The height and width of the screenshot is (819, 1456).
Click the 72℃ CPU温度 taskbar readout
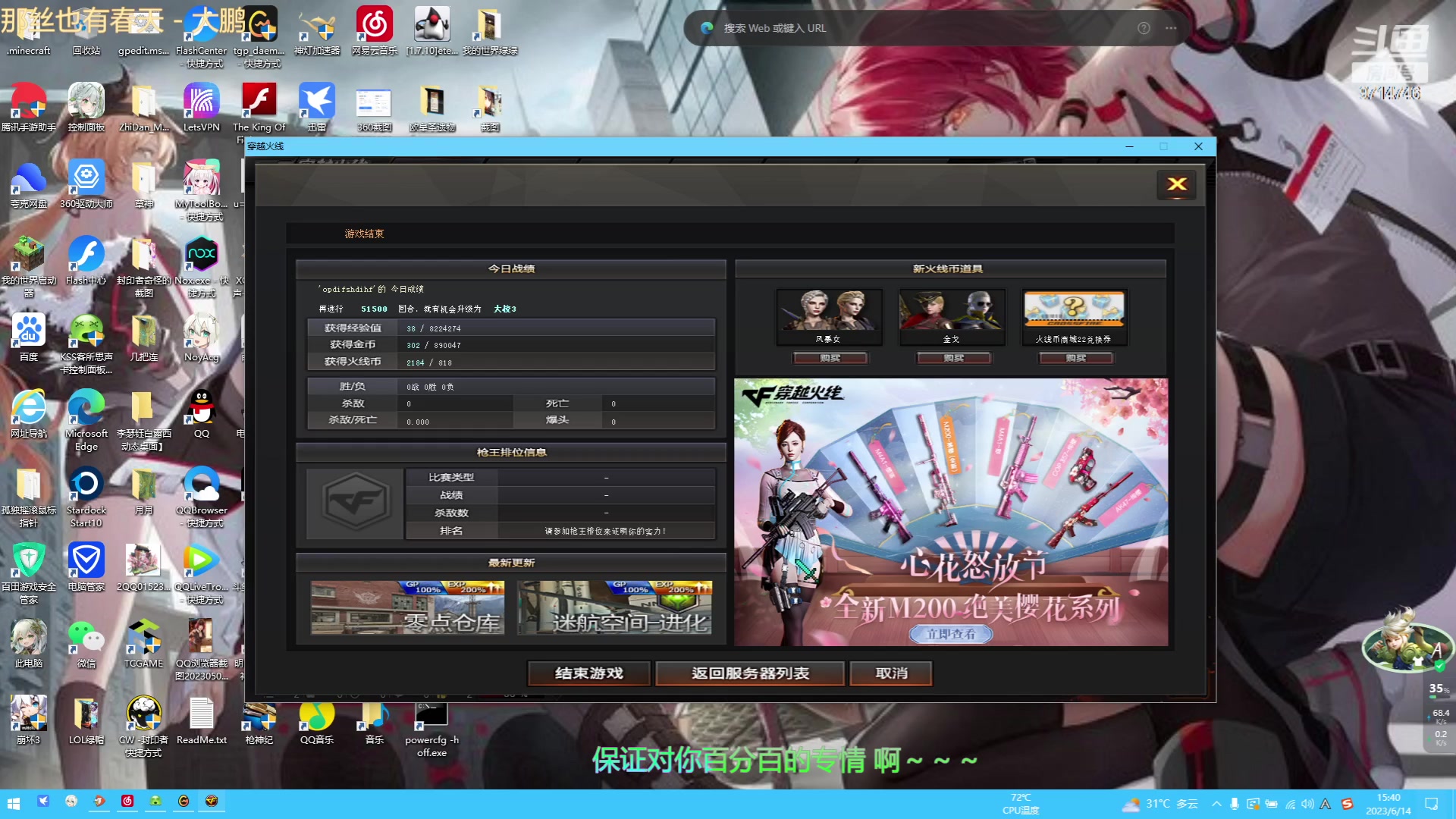coord(1021,804)
